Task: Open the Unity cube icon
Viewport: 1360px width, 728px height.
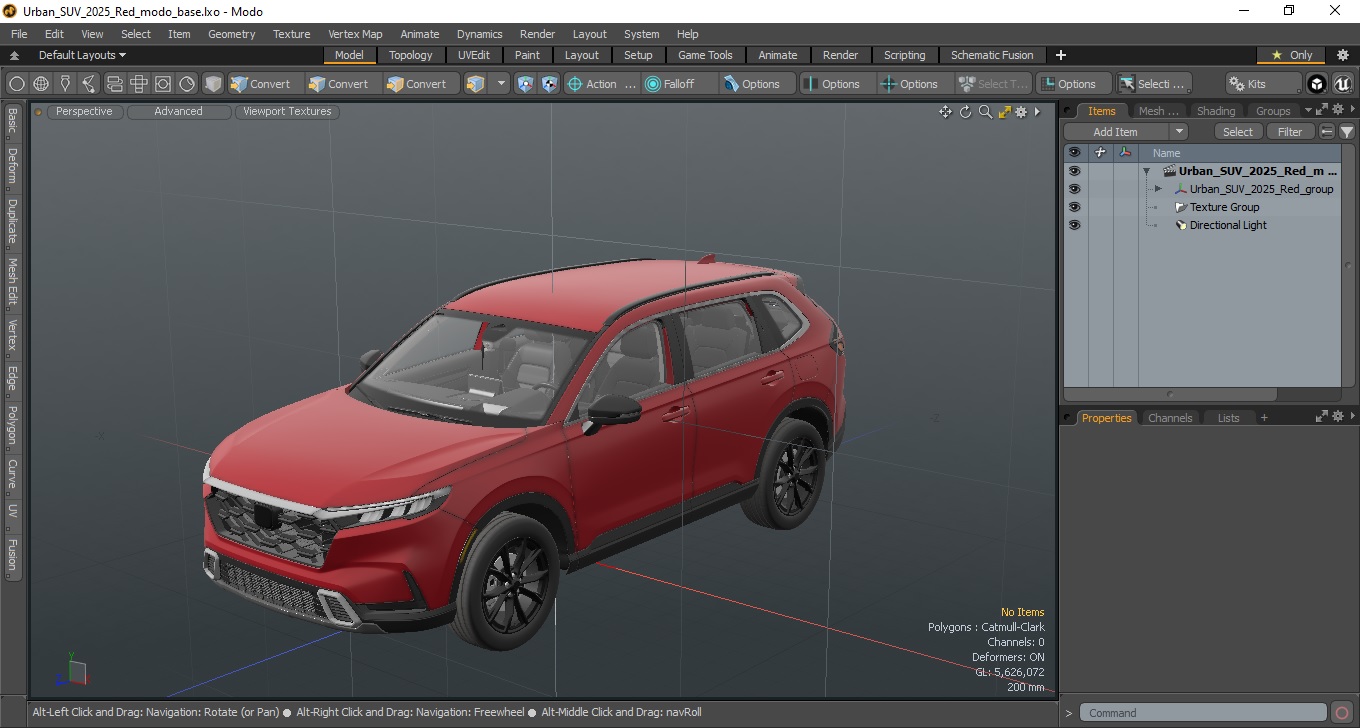Action: click(1317, 84)
